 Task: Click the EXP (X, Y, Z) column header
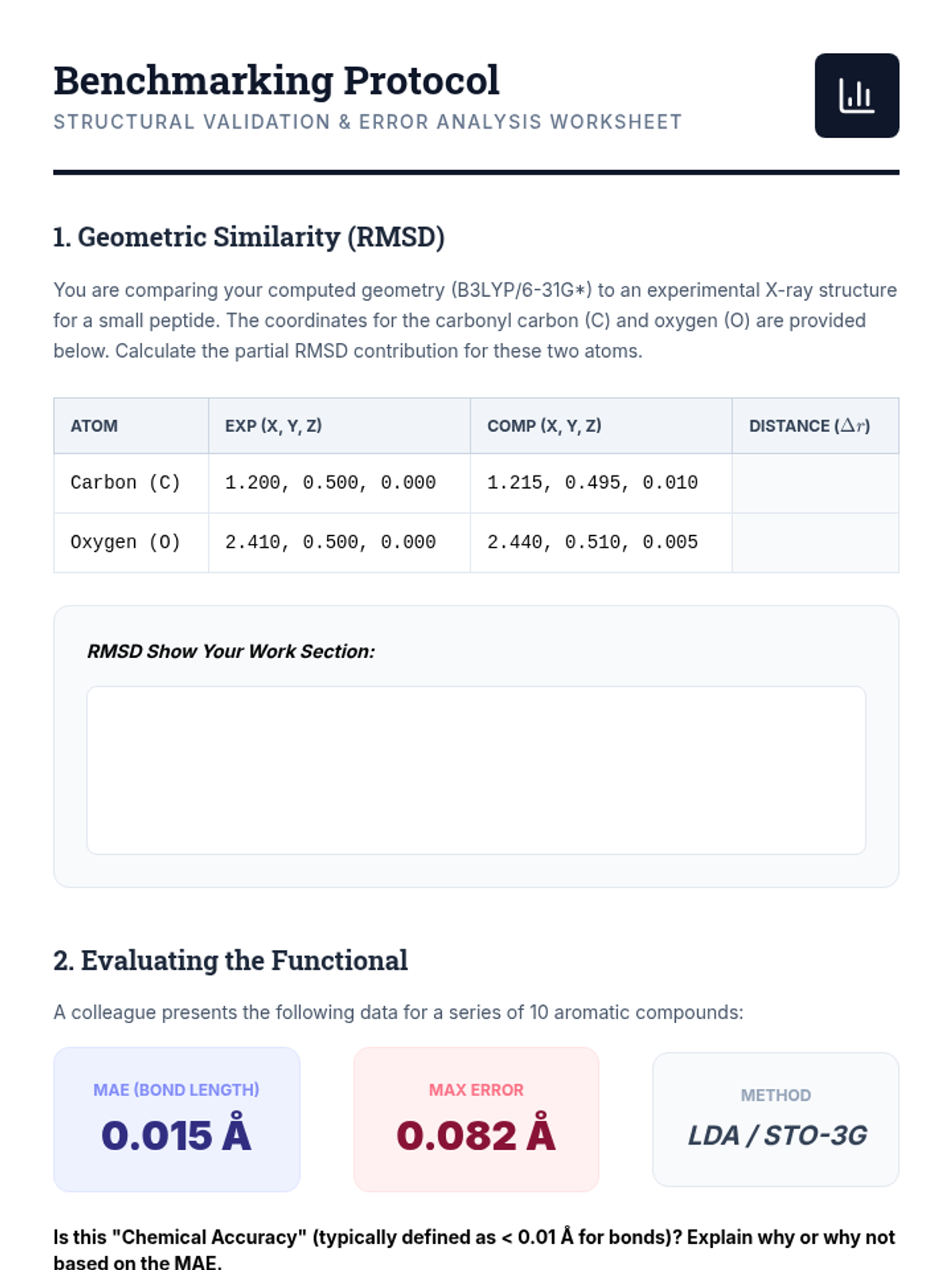click(273, 426)
